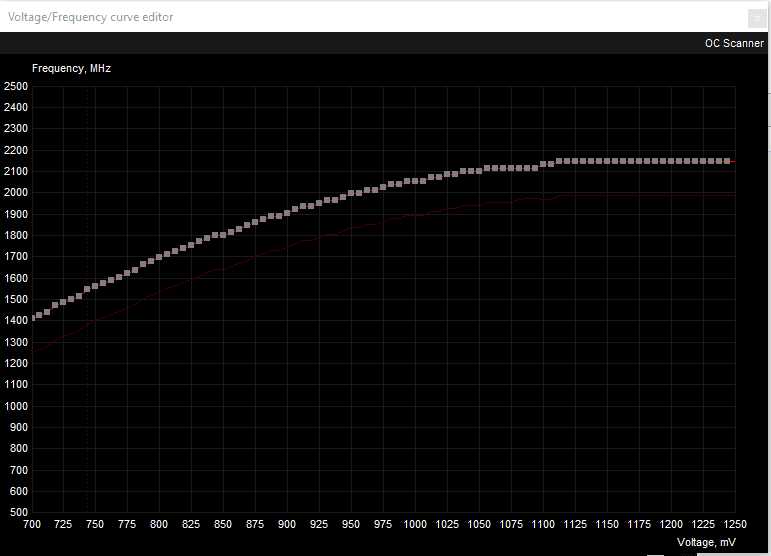
Task: Select the curve point at 1025 mV
Action: (x=447, y=174)
